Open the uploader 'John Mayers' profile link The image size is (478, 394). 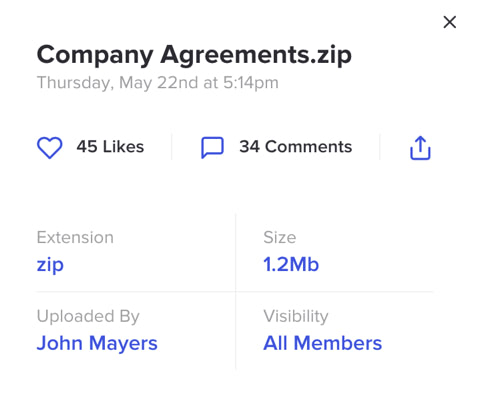click(x=97, y=343)
